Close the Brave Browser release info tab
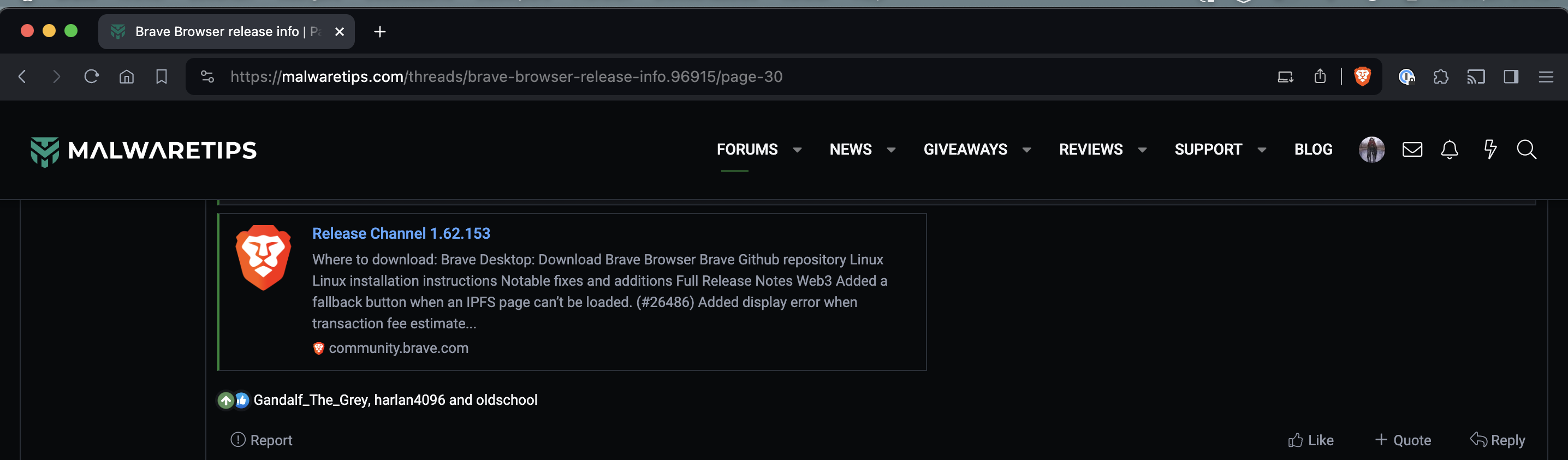This screenshot has height=460, width=1568. tap(340, 32)
